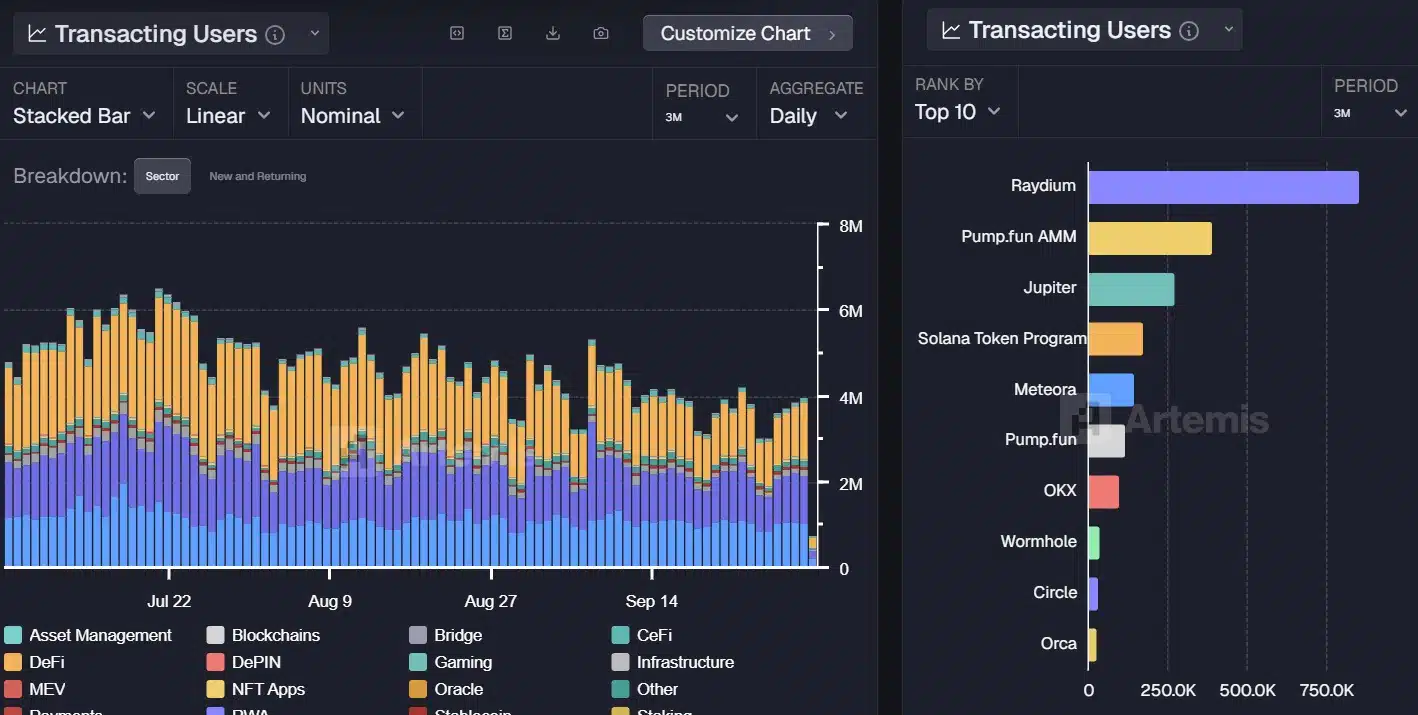Click the Jul 22 date axis label
Screen dimensions: 1418x715
coord(169,602)
